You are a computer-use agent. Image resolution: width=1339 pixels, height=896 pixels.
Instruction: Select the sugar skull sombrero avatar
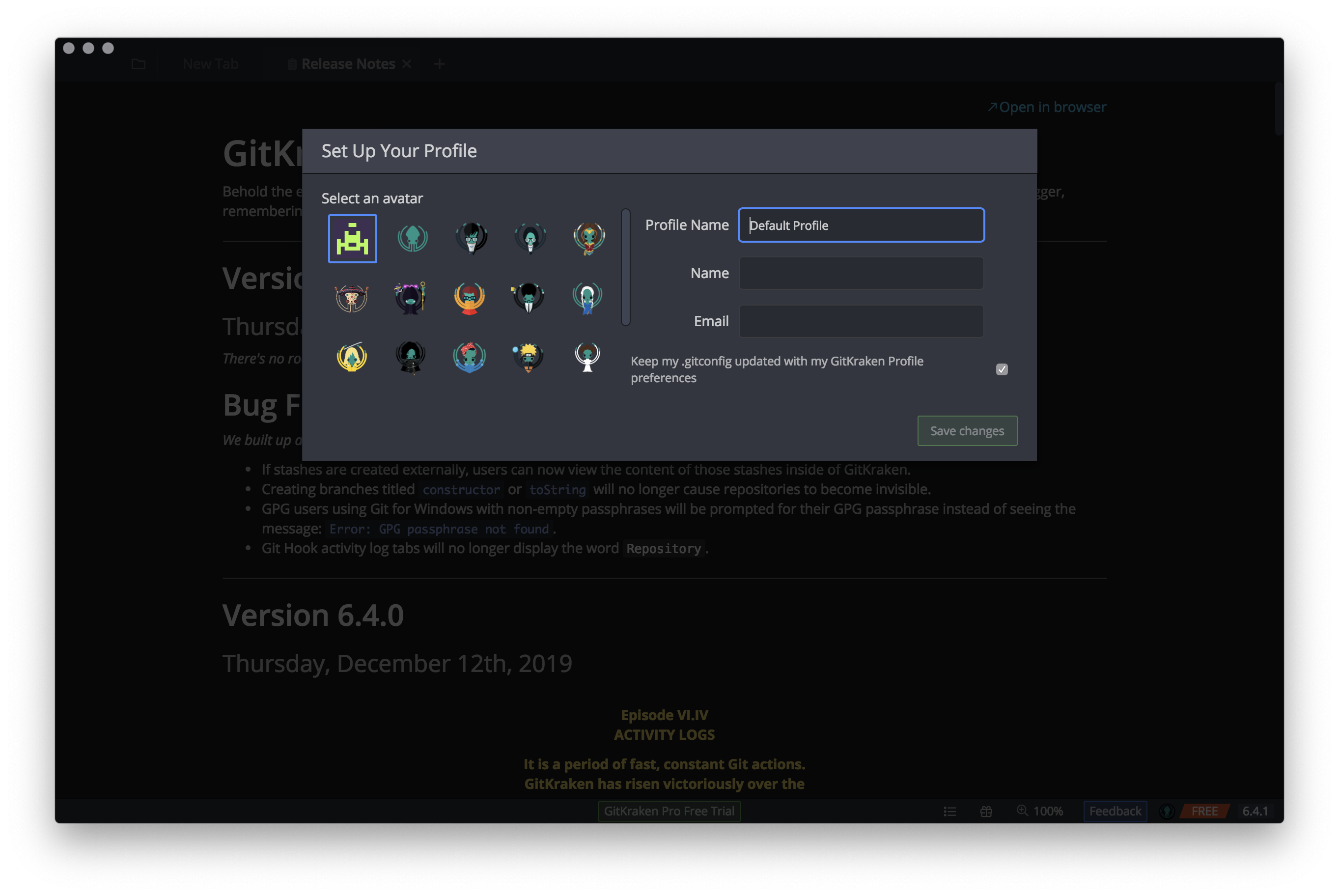(351, 298)
